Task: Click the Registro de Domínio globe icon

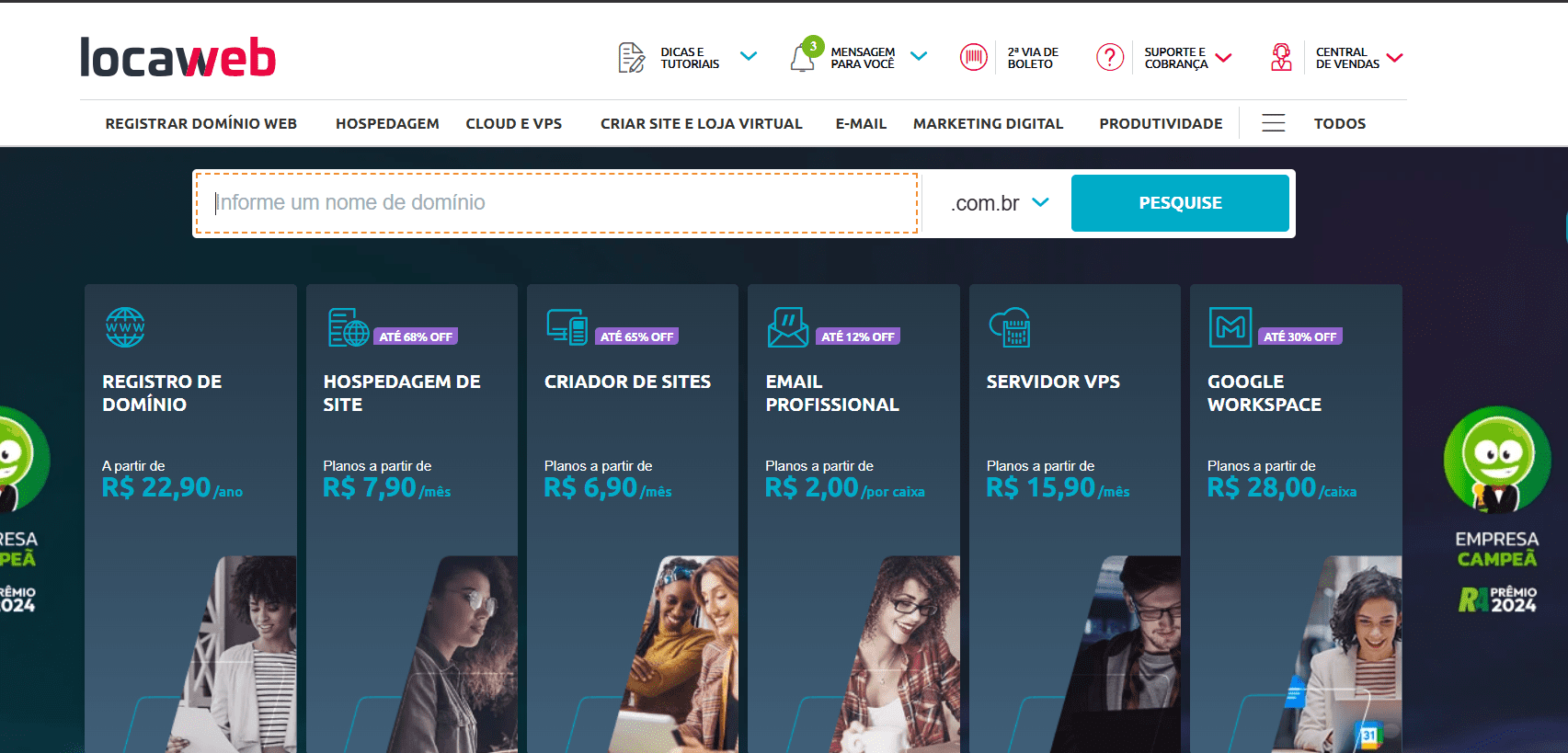Action: 125,327
